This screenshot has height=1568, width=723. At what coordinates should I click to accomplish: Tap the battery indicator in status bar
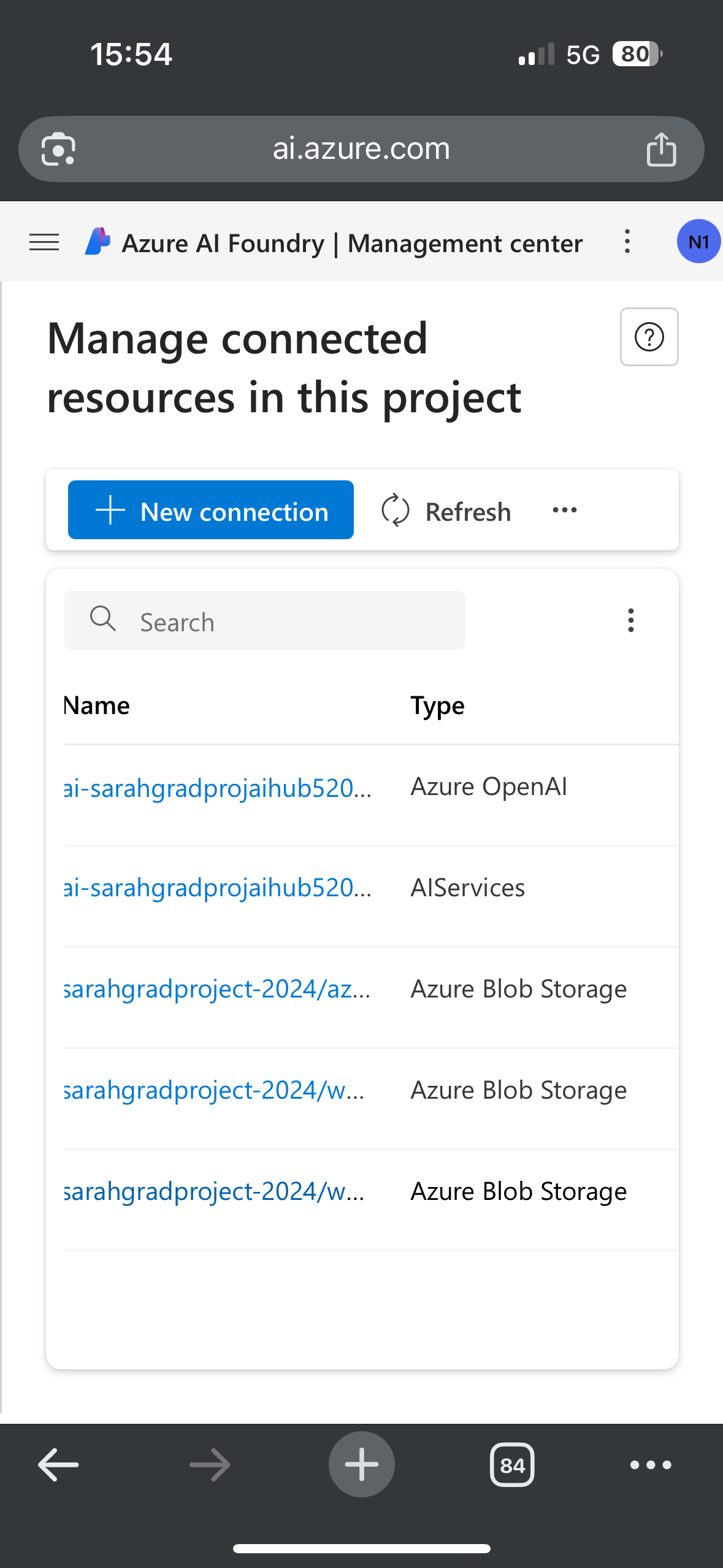click(637, 54)
